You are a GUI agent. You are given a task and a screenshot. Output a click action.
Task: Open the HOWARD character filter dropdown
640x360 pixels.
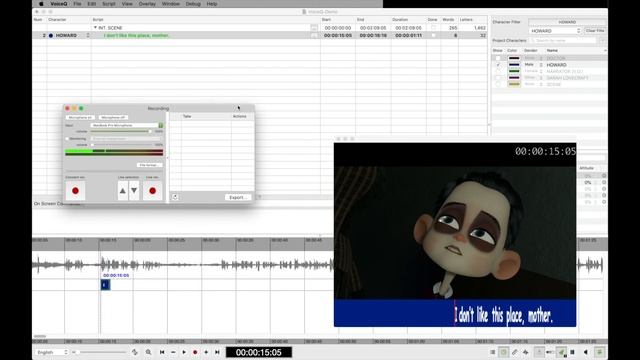[x=555, y=31]
